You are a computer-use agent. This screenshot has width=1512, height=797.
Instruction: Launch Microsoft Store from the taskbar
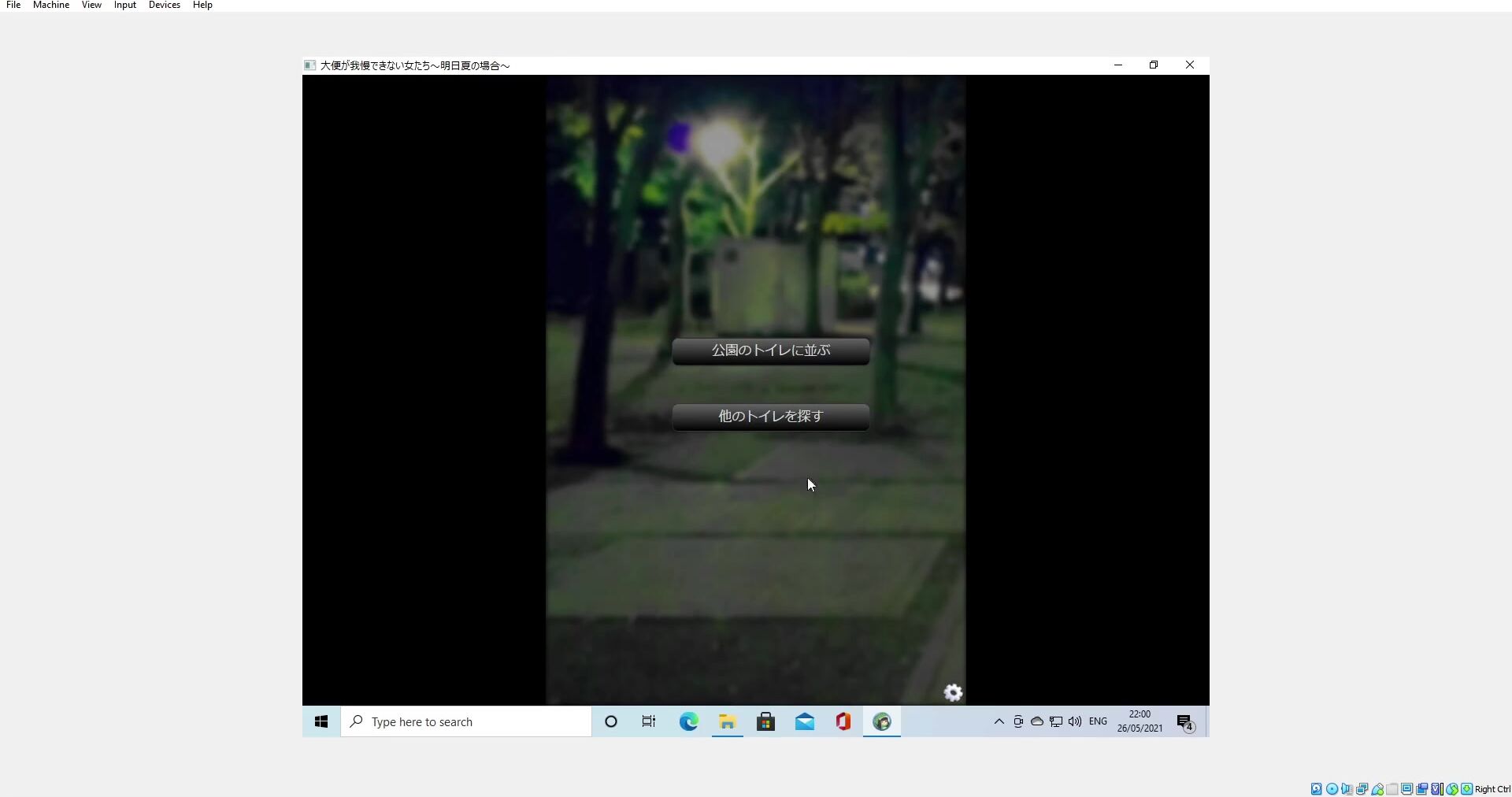click(x=765, y=721)
